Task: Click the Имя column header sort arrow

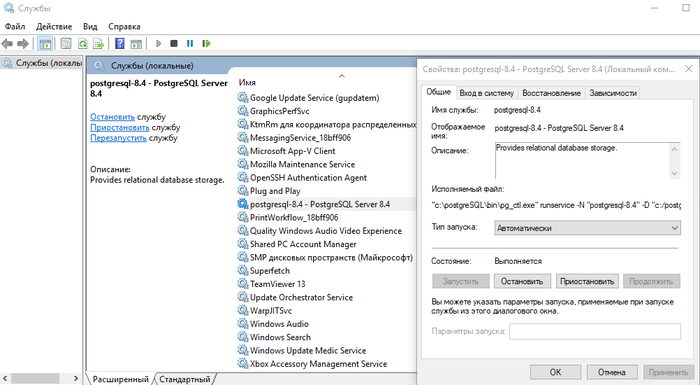Action: [342, 76]
